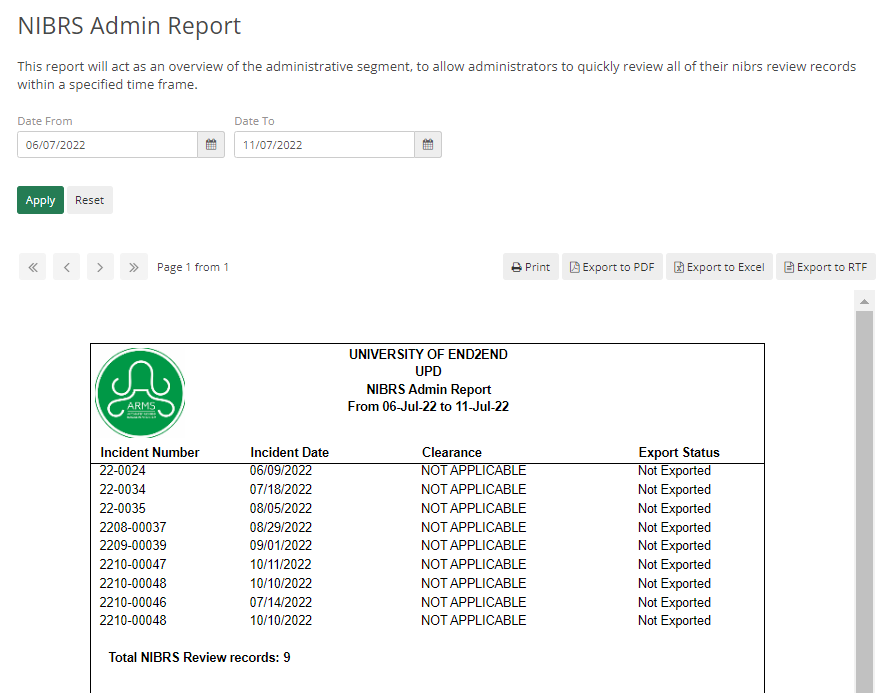Click the green ARMS logo in the report header
Viewport: 881px width, 693px height.
(x=140, y=393)
